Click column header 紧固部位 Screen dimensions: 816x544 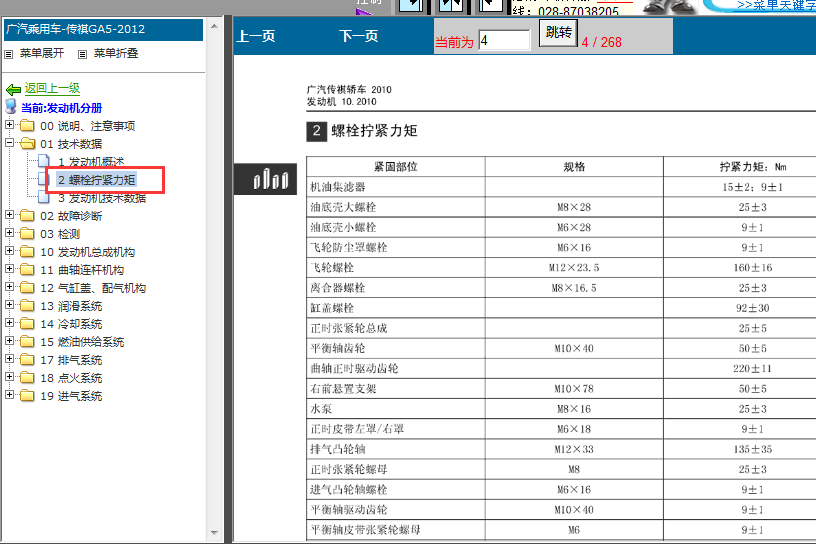396,167
